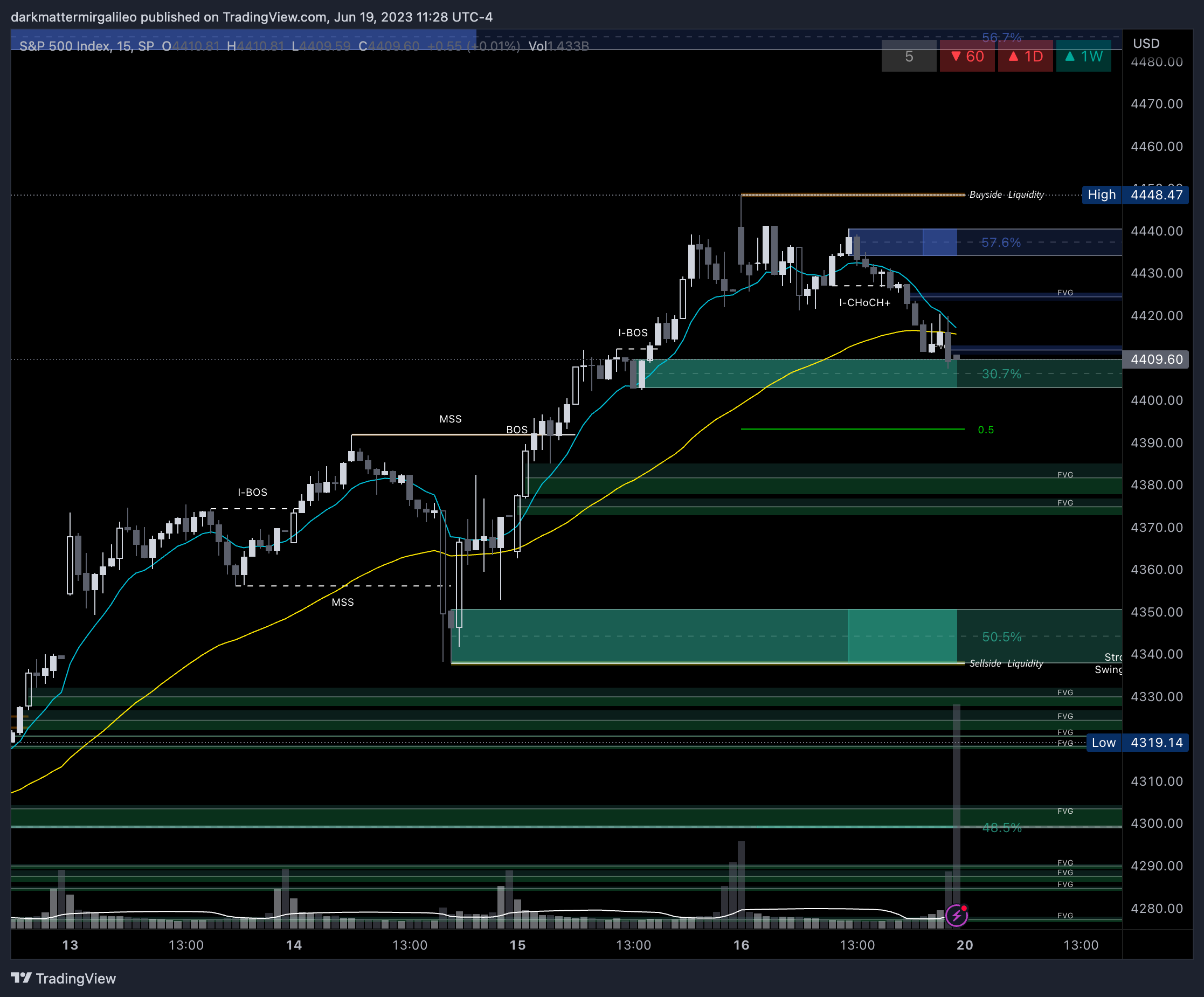Screen dimensions: 1204x997
Task: Click the High 4448.47 price label
Action: (x=1135, y=195)
